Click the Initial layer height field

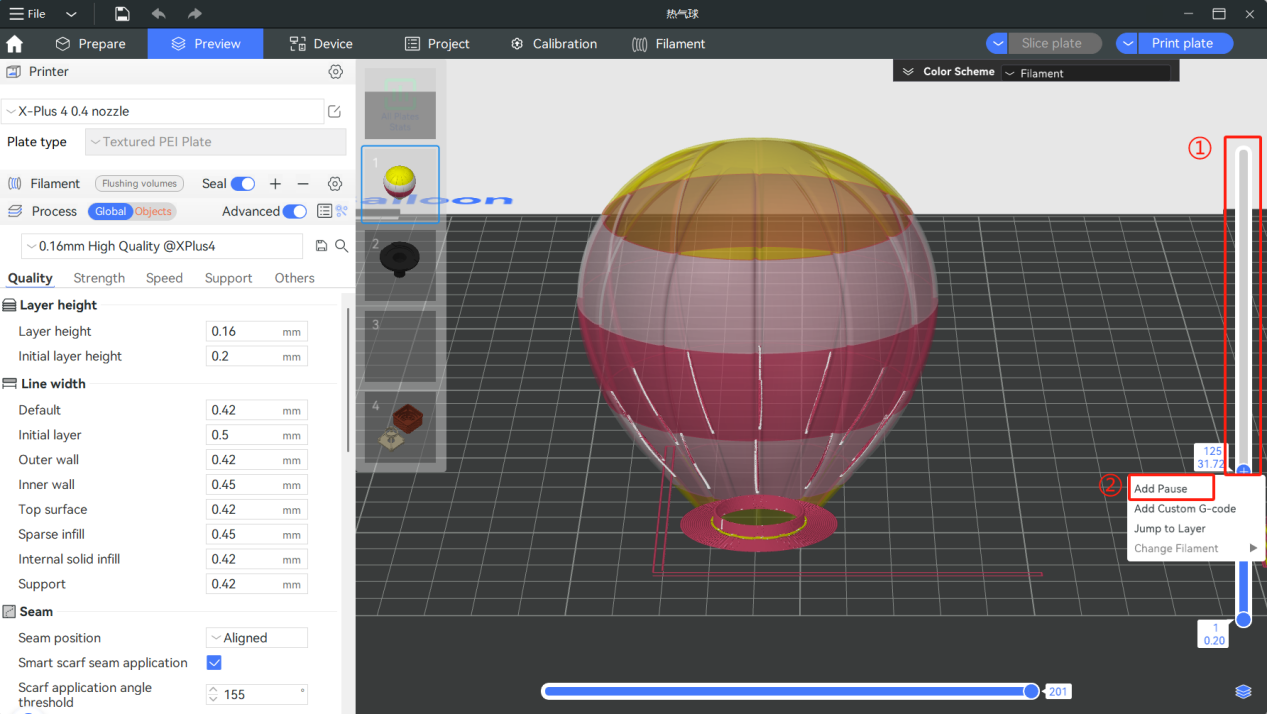click(x=257, y=357)
